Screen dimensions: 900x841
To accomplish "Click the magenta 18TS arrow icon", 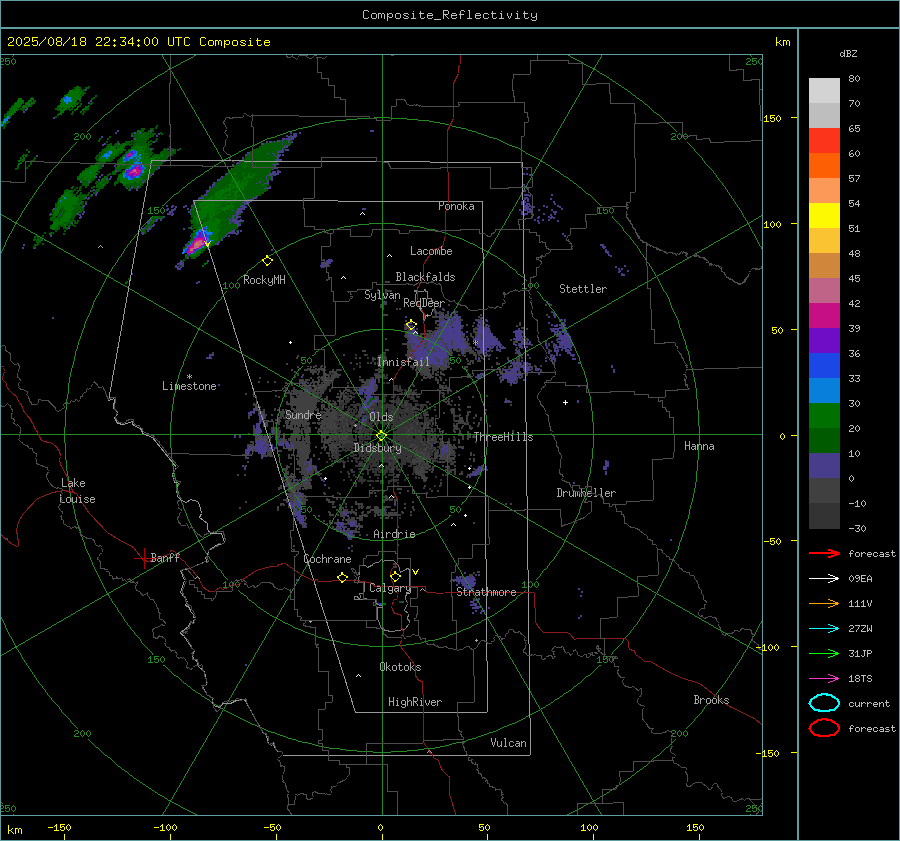I will click(824, 679).
